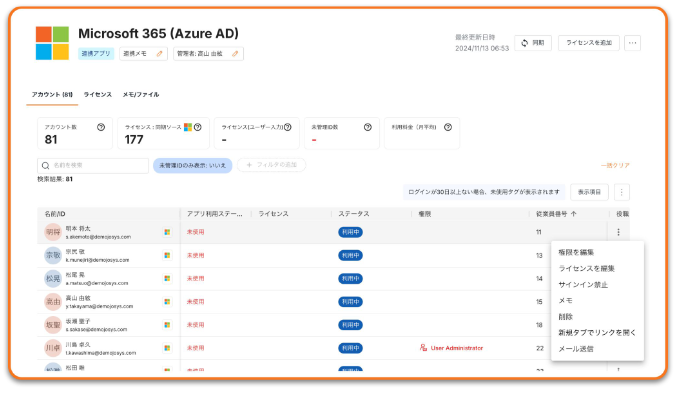Screen dimensions: 677x396
Task: Click Microsoft icon in k.munejiri row
Action: coord(167,256)
